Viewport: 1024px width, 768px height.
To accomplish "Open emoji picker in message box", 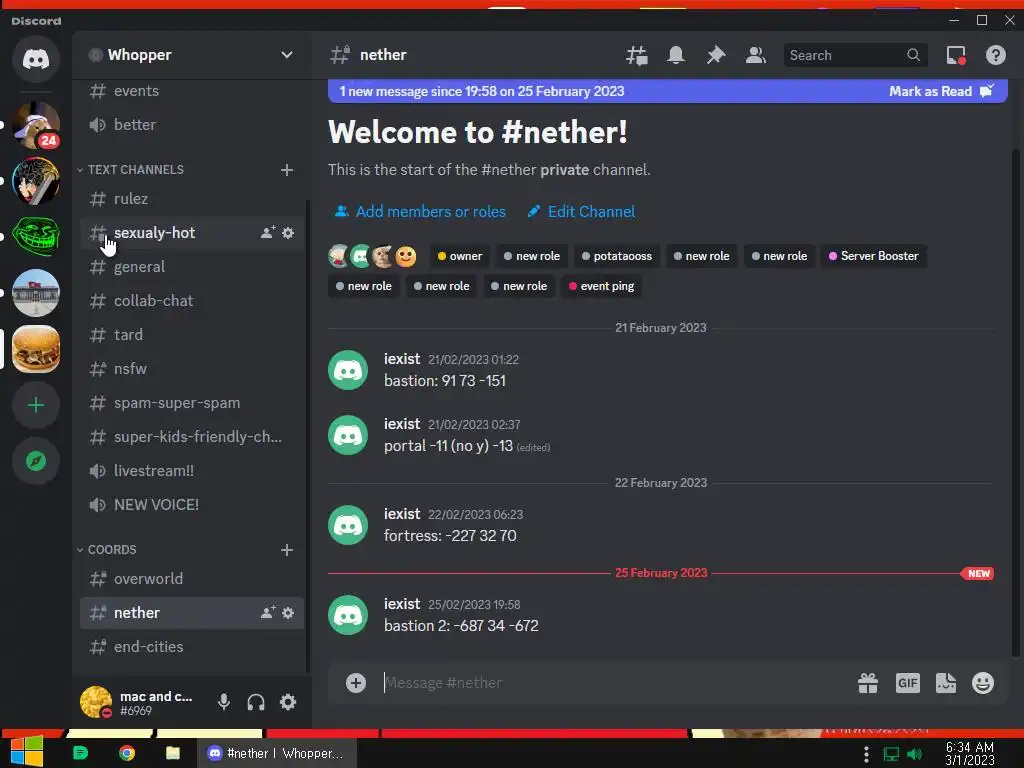I will [983, 683].
